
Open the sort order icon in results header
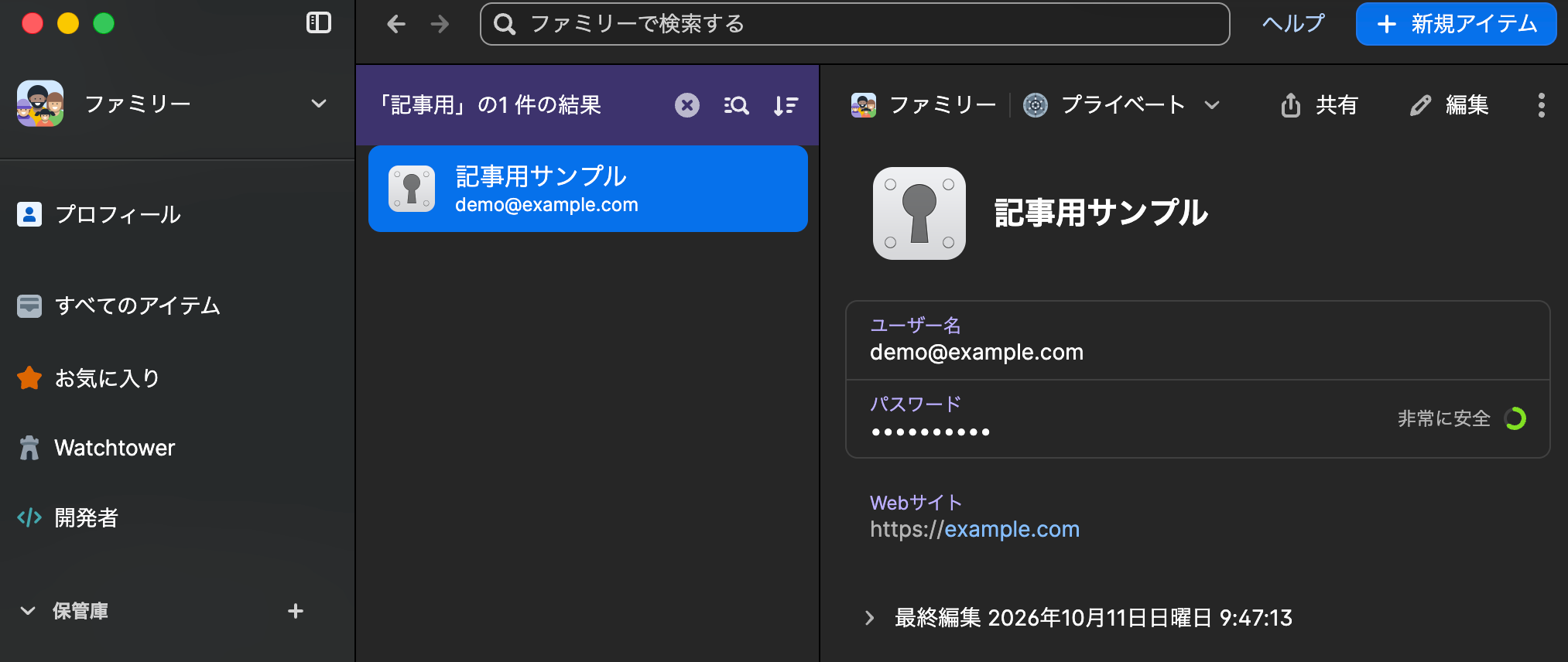[786, 105]
